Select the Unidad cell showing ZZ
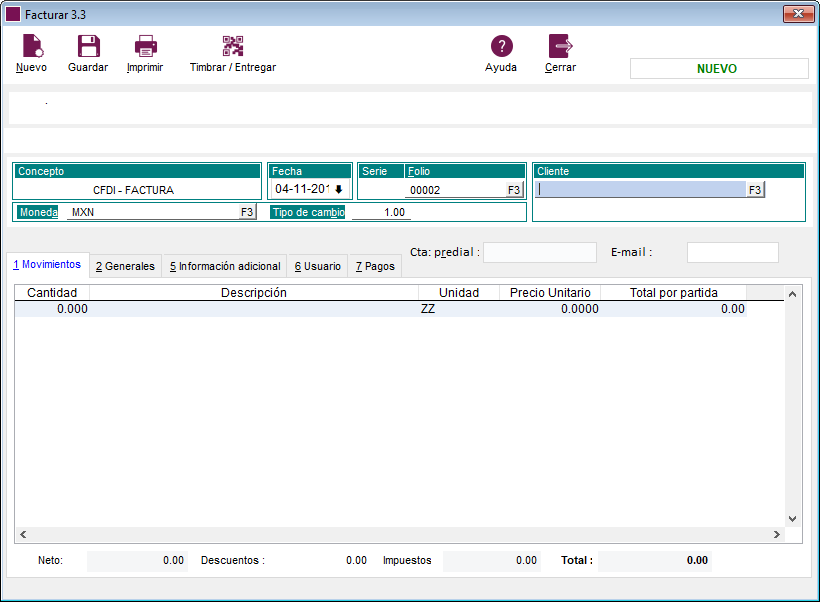Screen dimensions: 820x602 point(459,309)
